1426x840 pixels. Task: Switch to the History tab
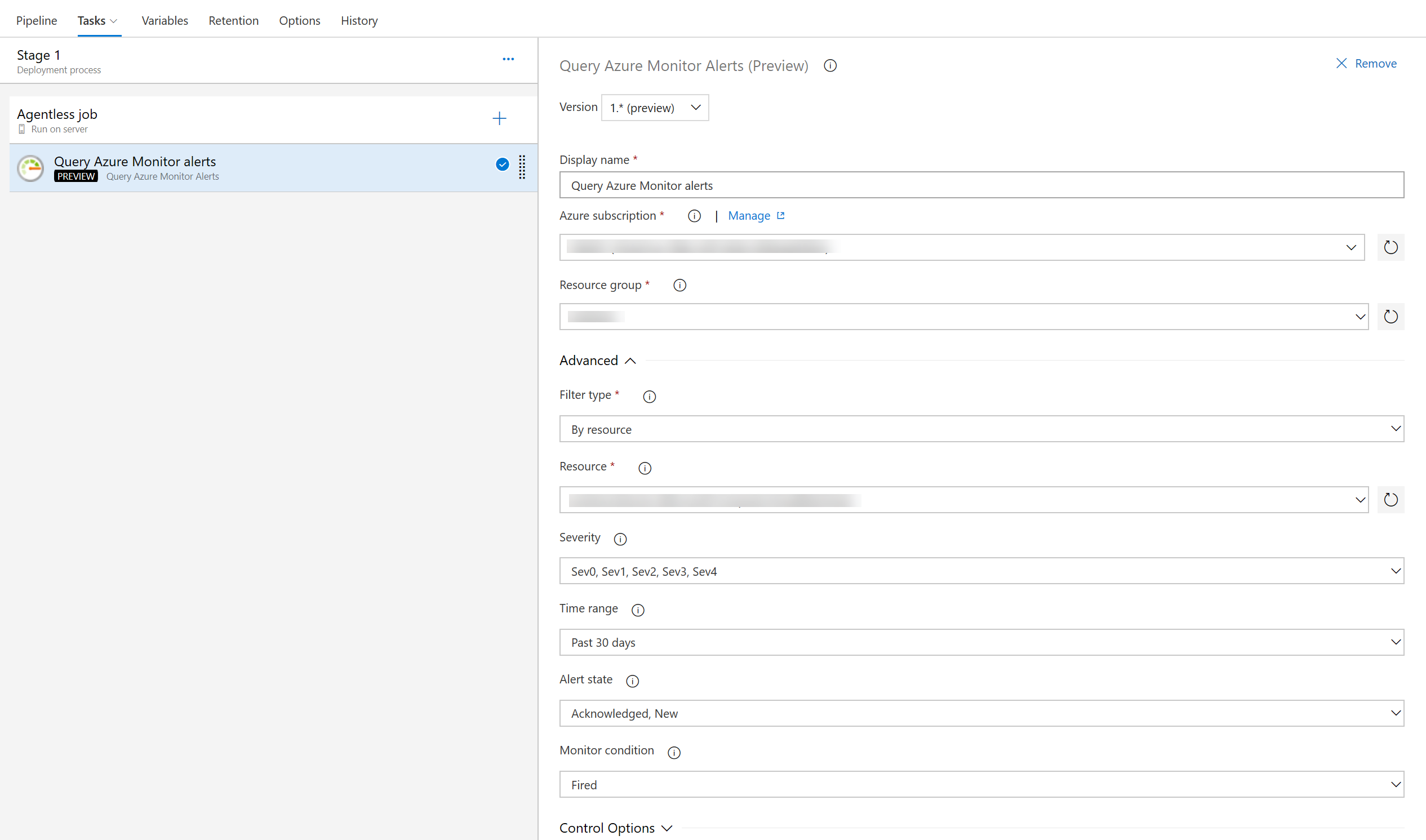click(359, 20)
